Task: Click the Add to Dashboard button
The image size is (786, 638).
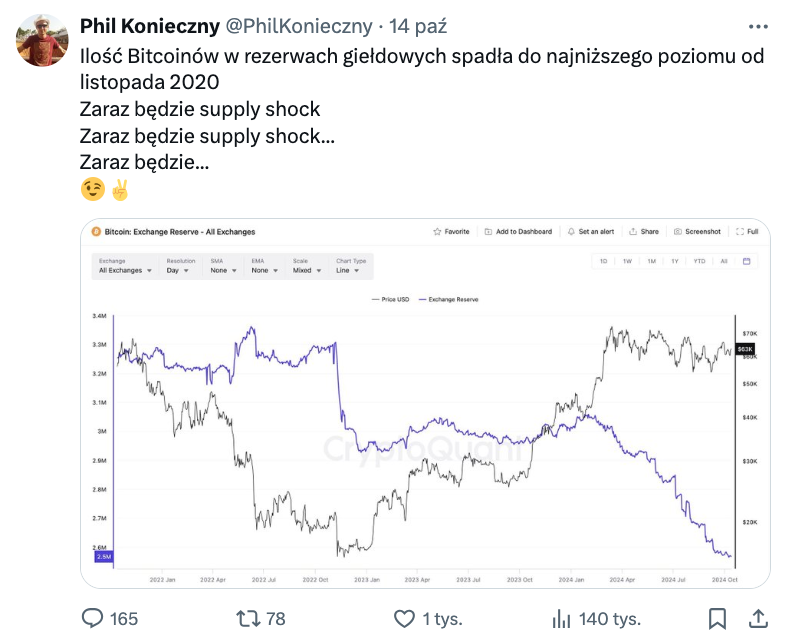Action: tap(518, 231)
